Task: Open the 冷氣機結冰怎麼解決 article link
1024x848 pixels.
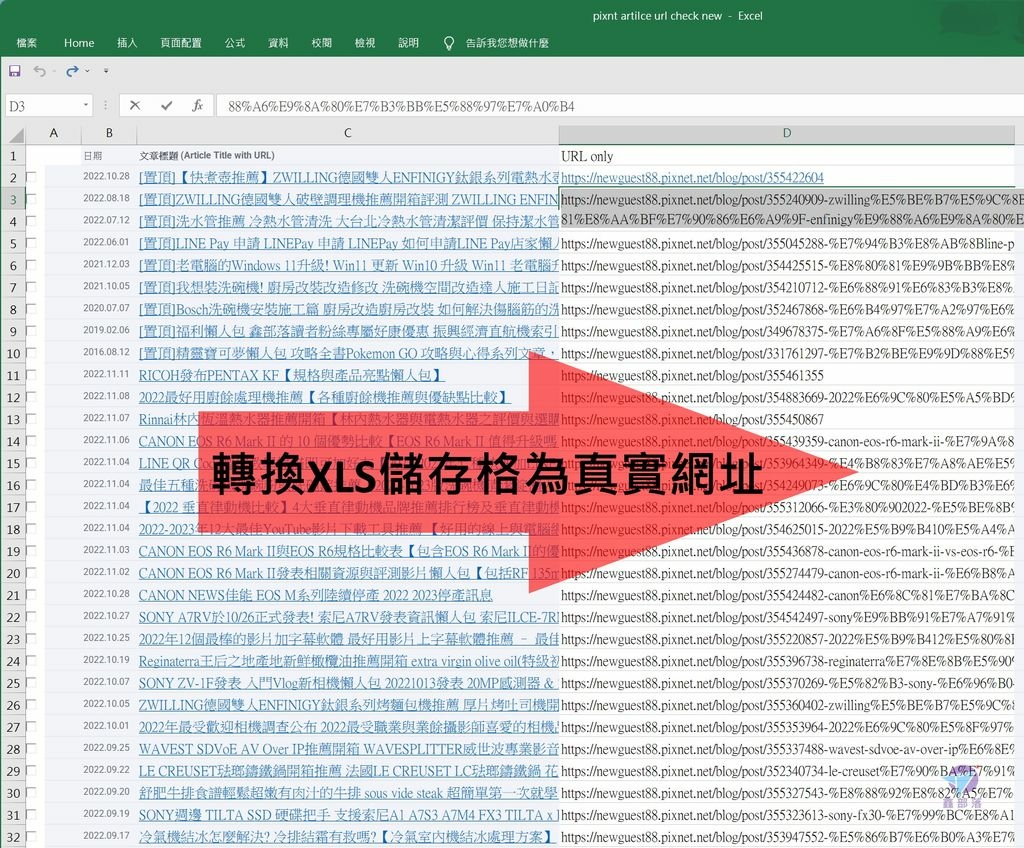Action: pyautogui.click(x=347, y=837)
